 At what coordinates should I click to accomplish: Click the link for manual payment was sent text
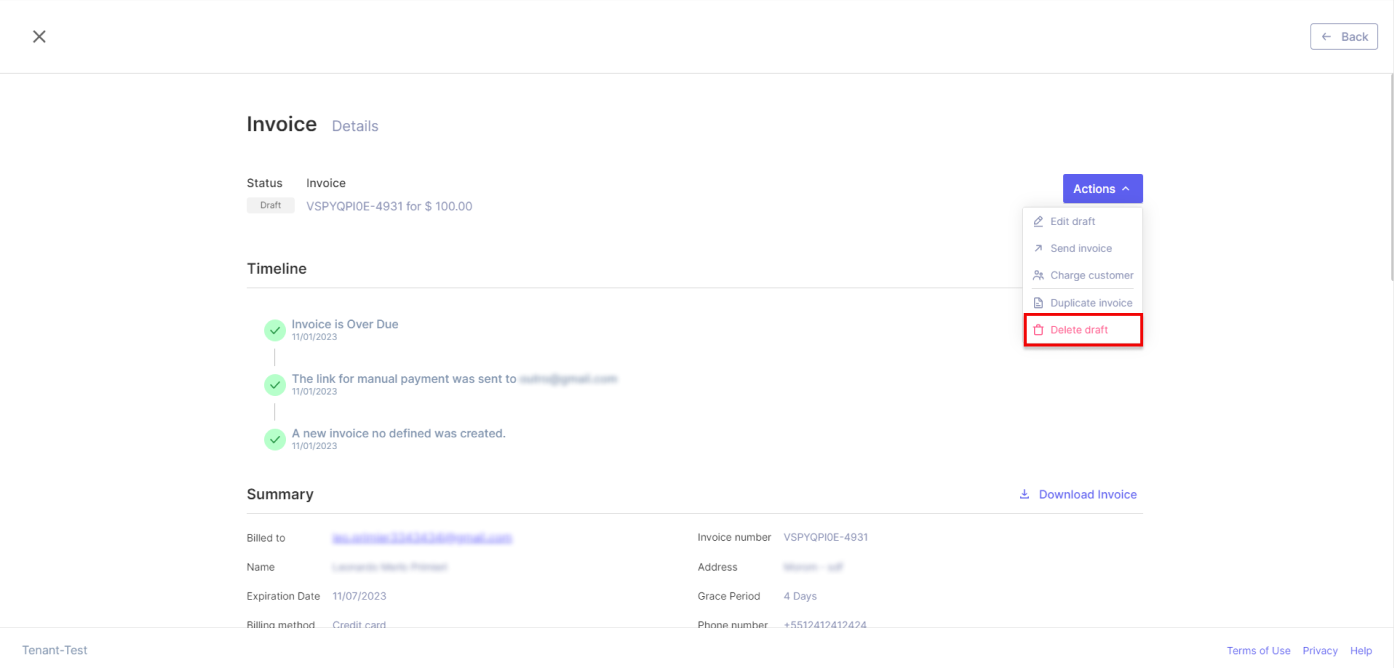(404, 379)
